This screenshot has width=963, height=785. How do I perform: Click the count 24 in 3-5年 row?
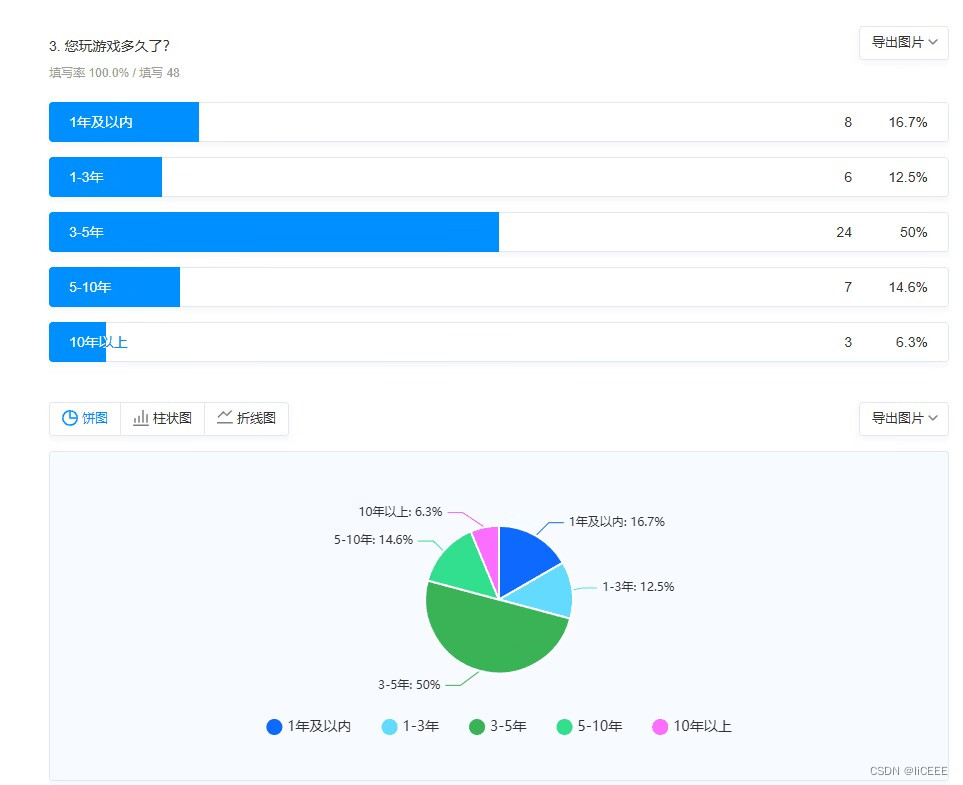844,232
